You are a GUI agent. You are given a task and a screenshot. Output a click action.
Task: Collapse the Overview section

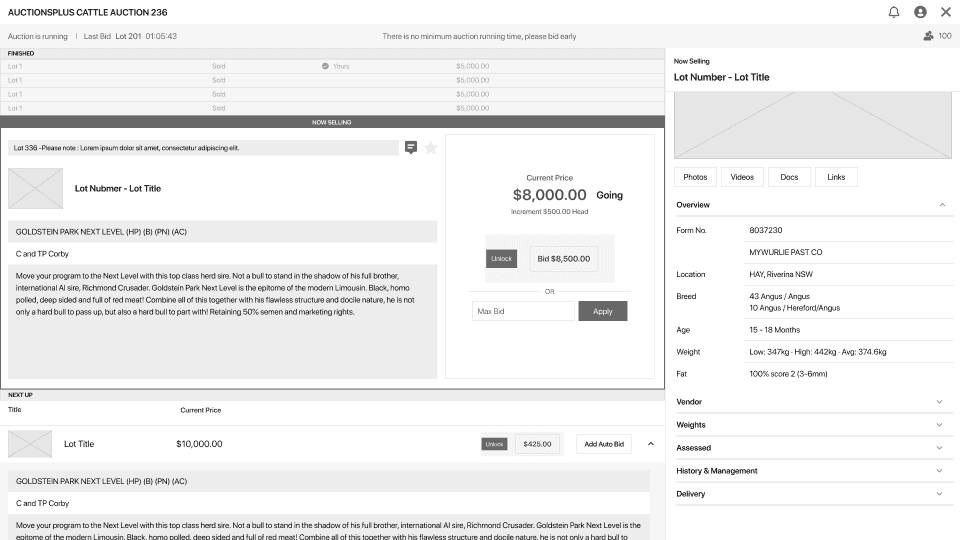click(x=942, y=205)
